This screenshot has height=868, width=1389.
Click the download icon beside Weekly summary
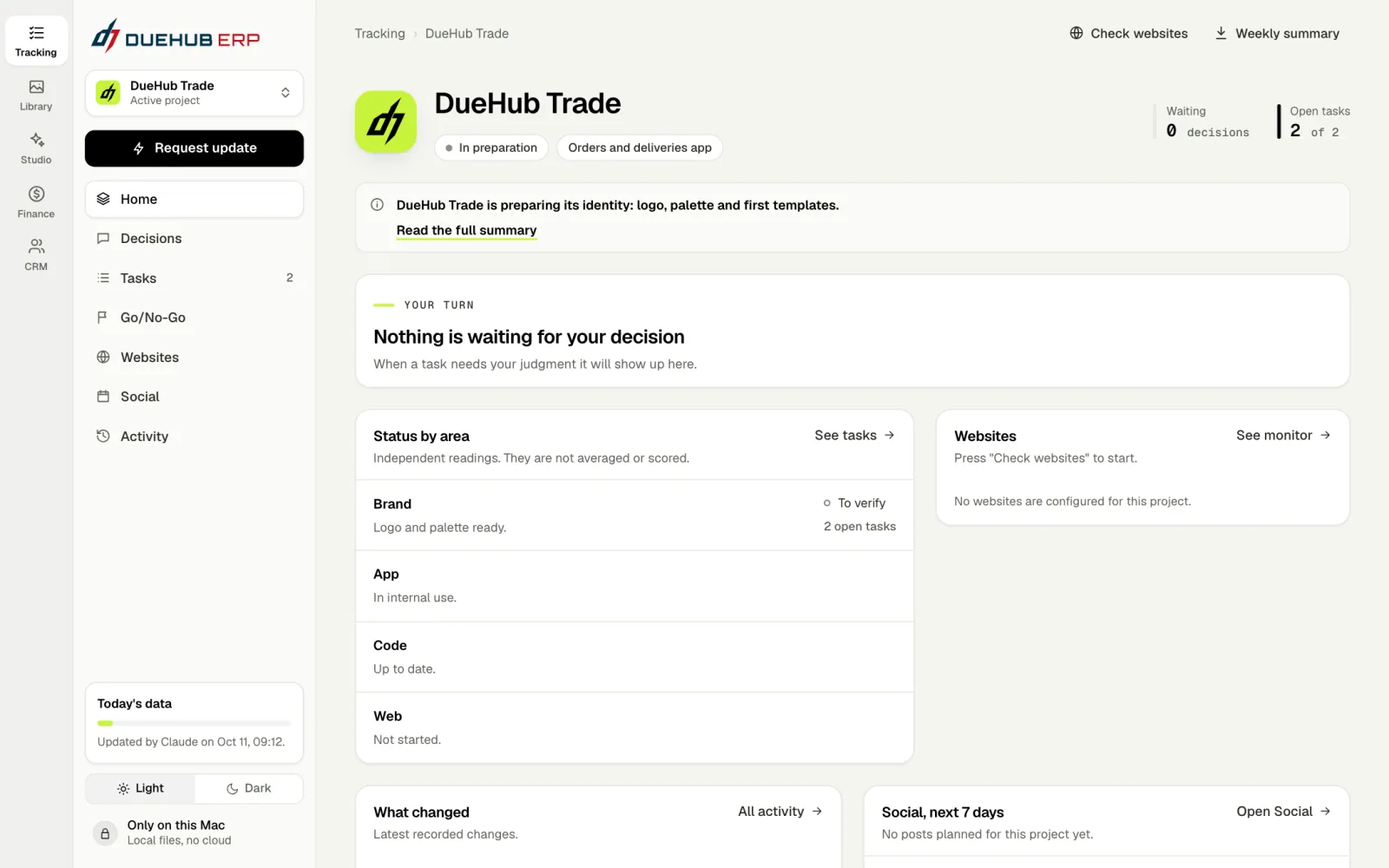click(x=1221, y=33)
